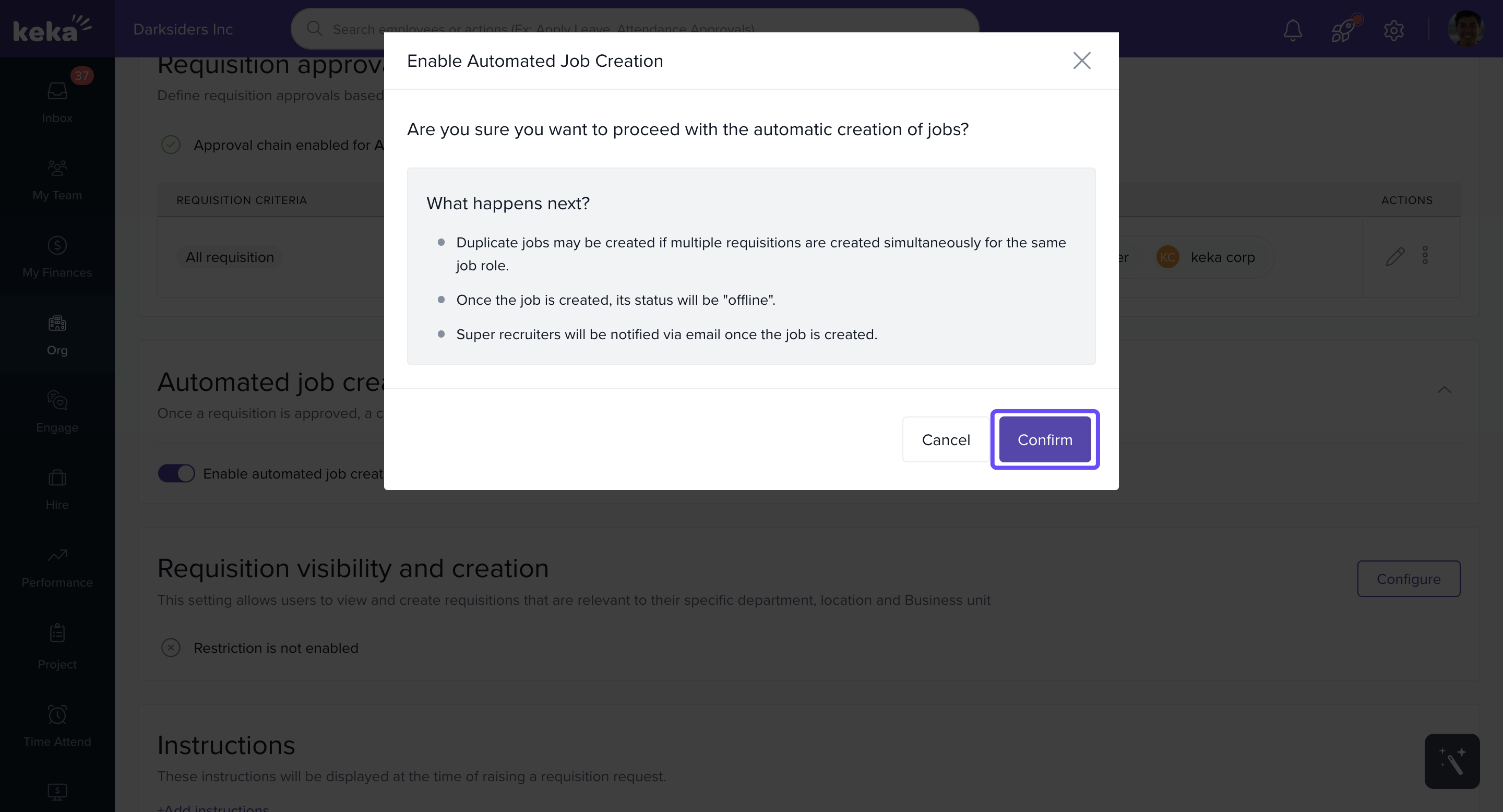The width and height of the screenshot is (1503, 812).
Task: Open Time Attend module
Action: [x=57, y=724]
